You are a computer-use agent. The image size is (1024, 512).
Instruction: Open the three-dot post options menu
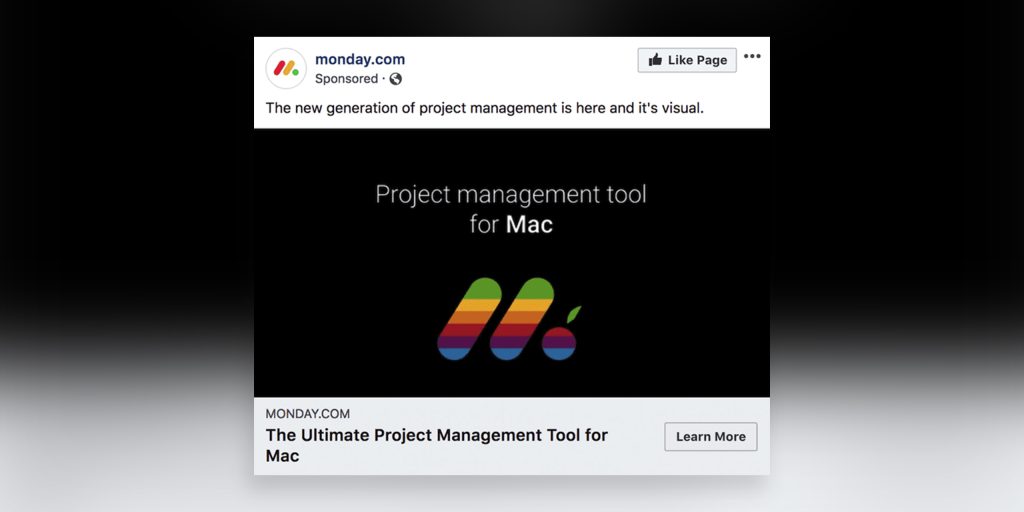[752, 56]
